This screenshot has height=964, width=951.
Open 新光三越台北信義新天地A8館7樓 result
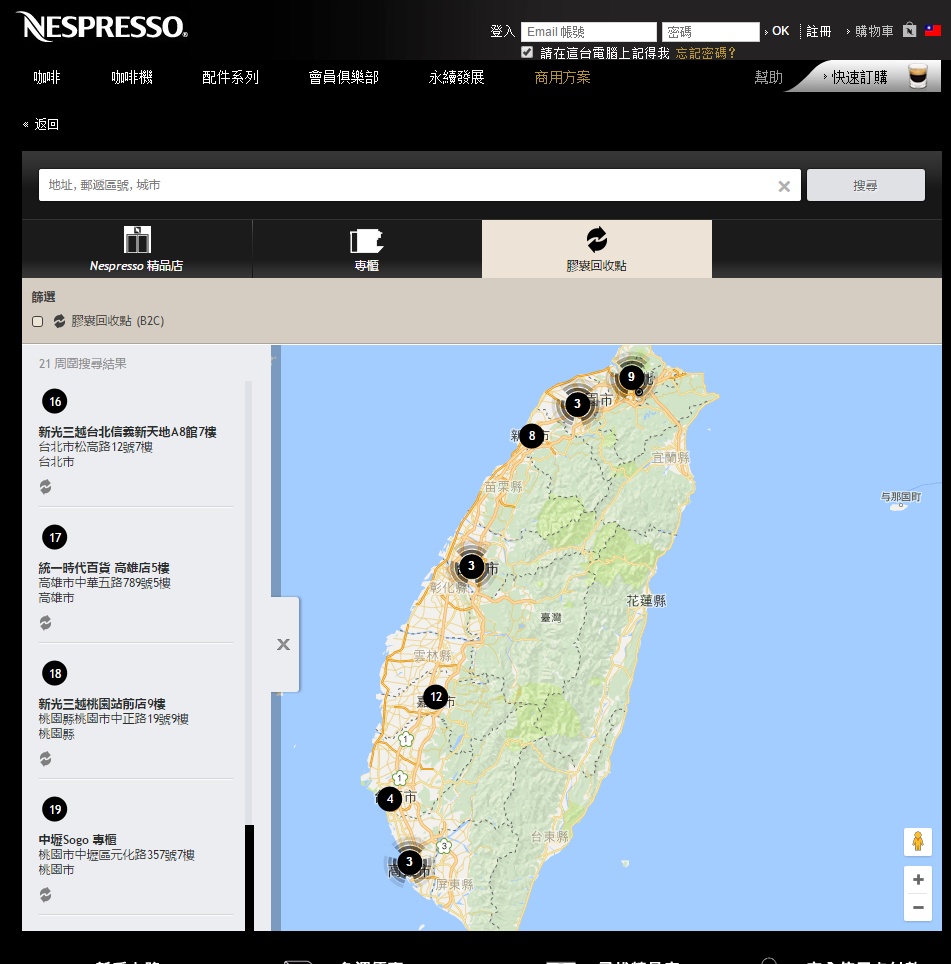[127, 432]
